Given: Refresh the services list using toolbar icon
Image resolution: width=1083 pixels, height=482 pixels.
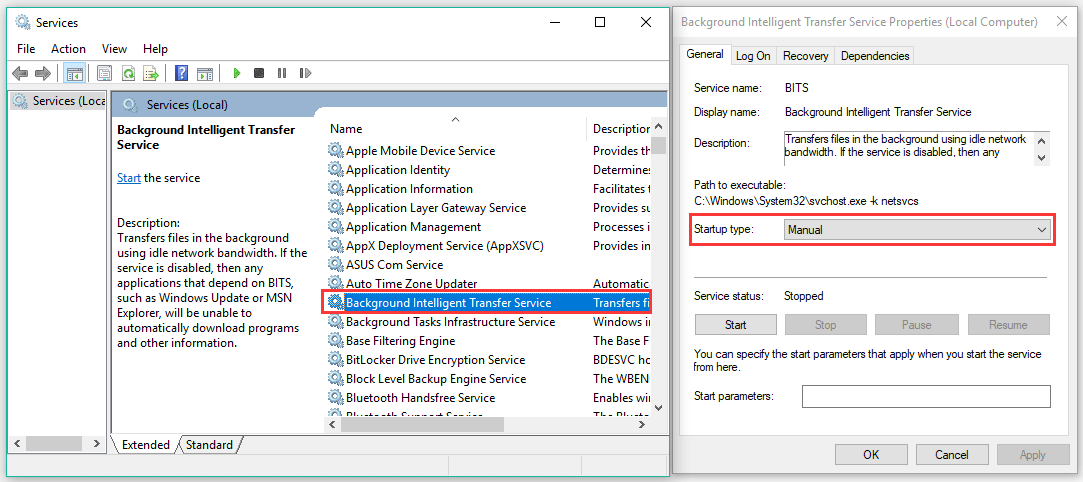Looking at the screenshot, I should tap(128, 73).
